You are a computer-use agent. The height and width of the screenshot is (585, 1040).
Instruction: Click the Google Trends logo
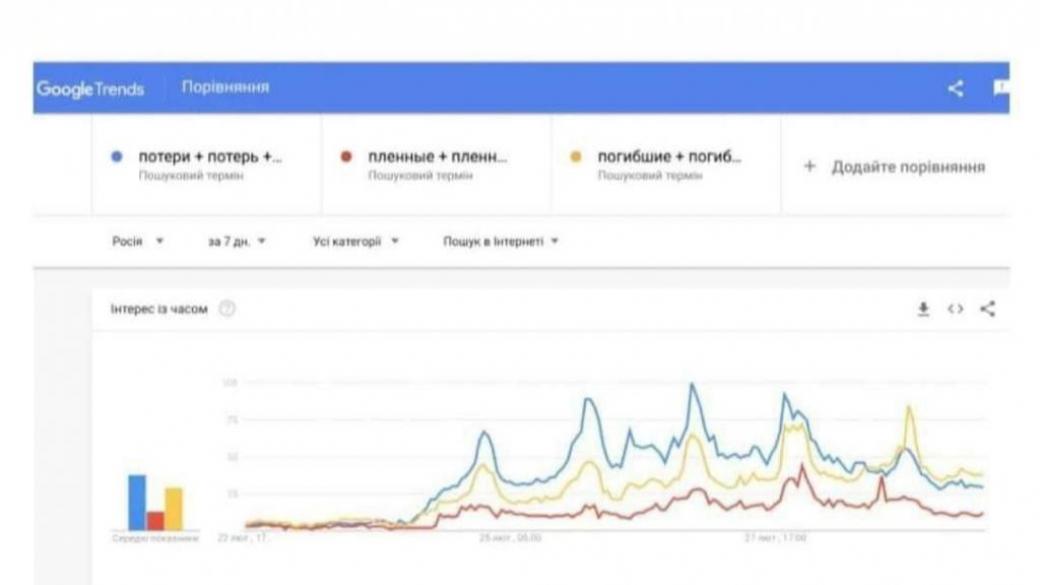point(90,89)
